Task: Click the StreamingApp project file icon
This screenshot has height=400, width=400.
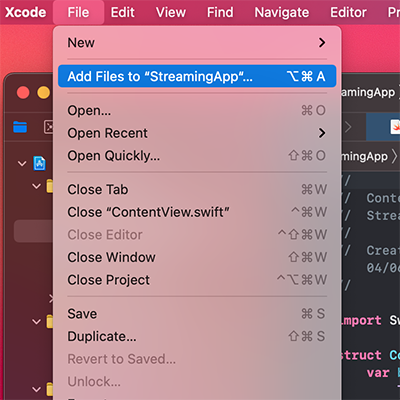Action: [39, 163]
